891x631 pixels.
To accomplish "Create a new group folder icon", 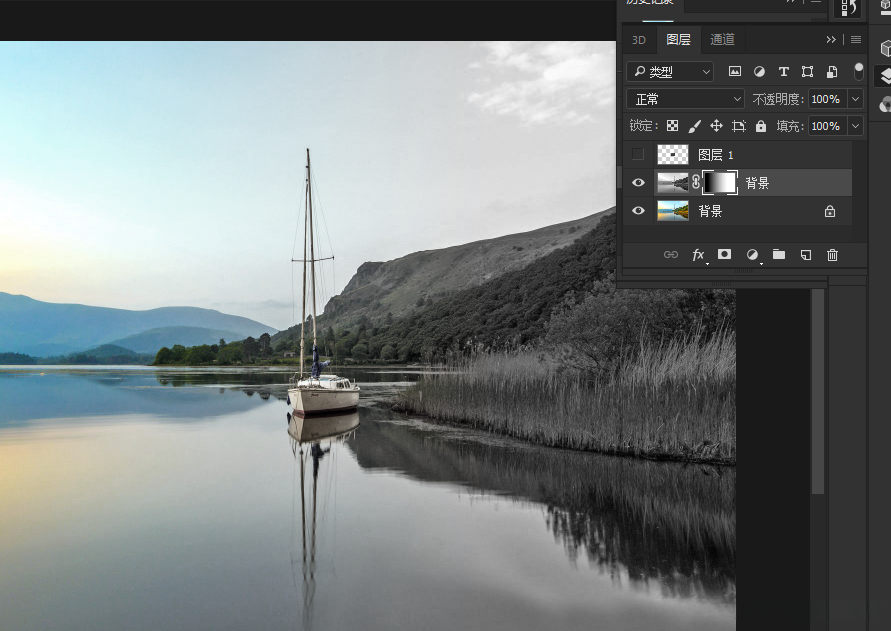I will click(779, 254).
